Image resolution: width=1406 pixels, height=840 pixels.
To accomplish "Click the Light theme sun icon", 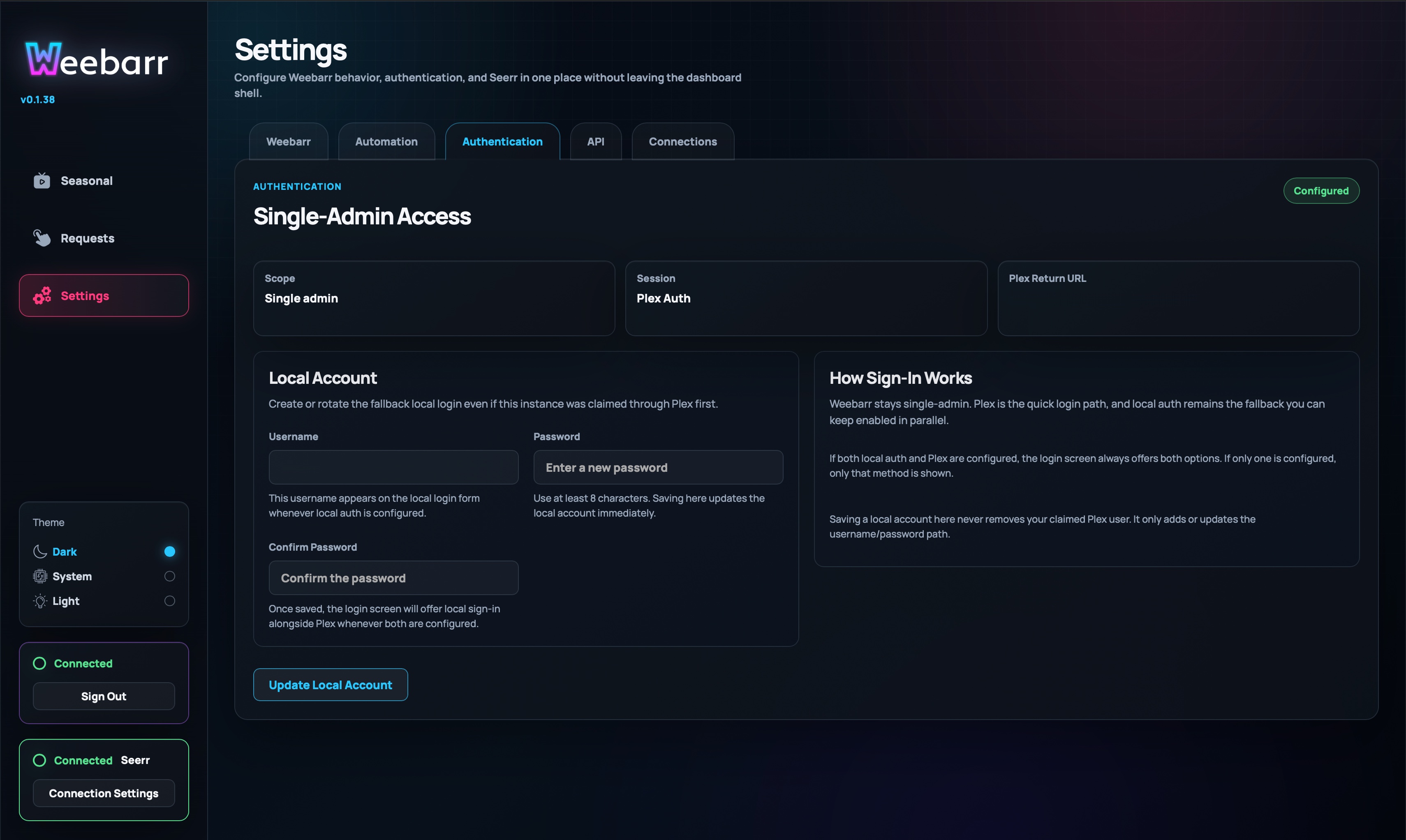I will coord(39,601).
